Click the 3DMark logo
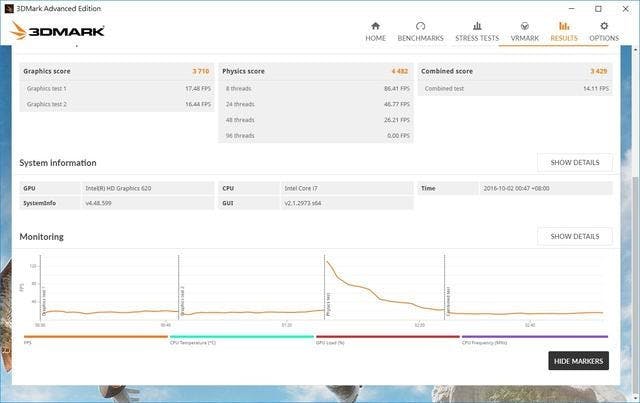The image size is (640, 403). point(48,30)
